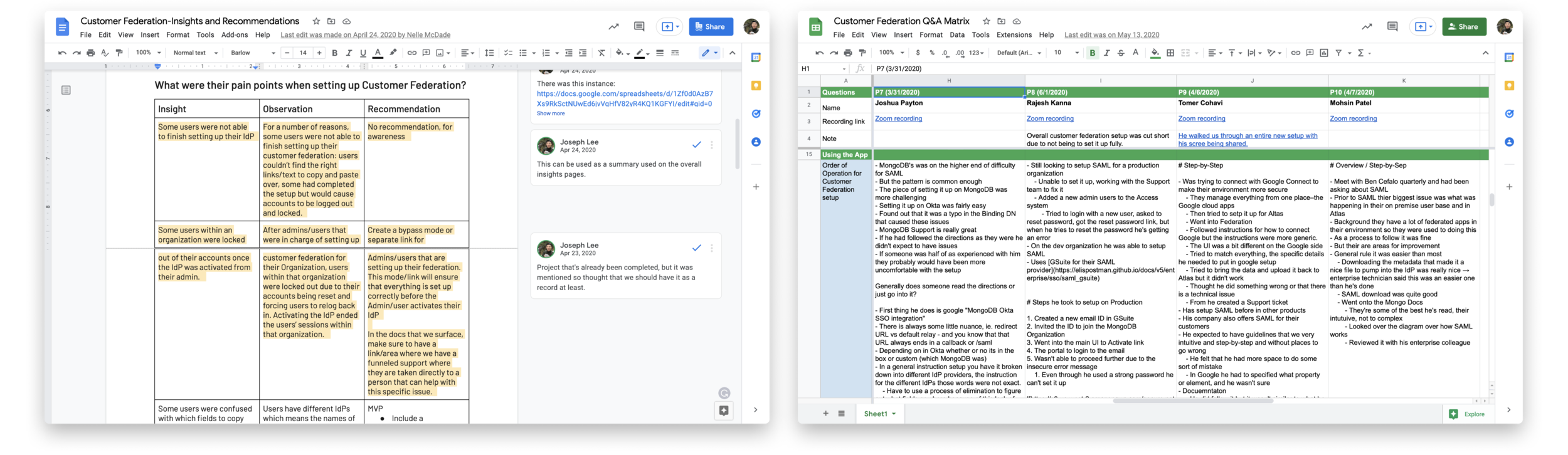The image size is (1568, 455).
Task: Click the green Sheets Share button
Action: 1464,26
